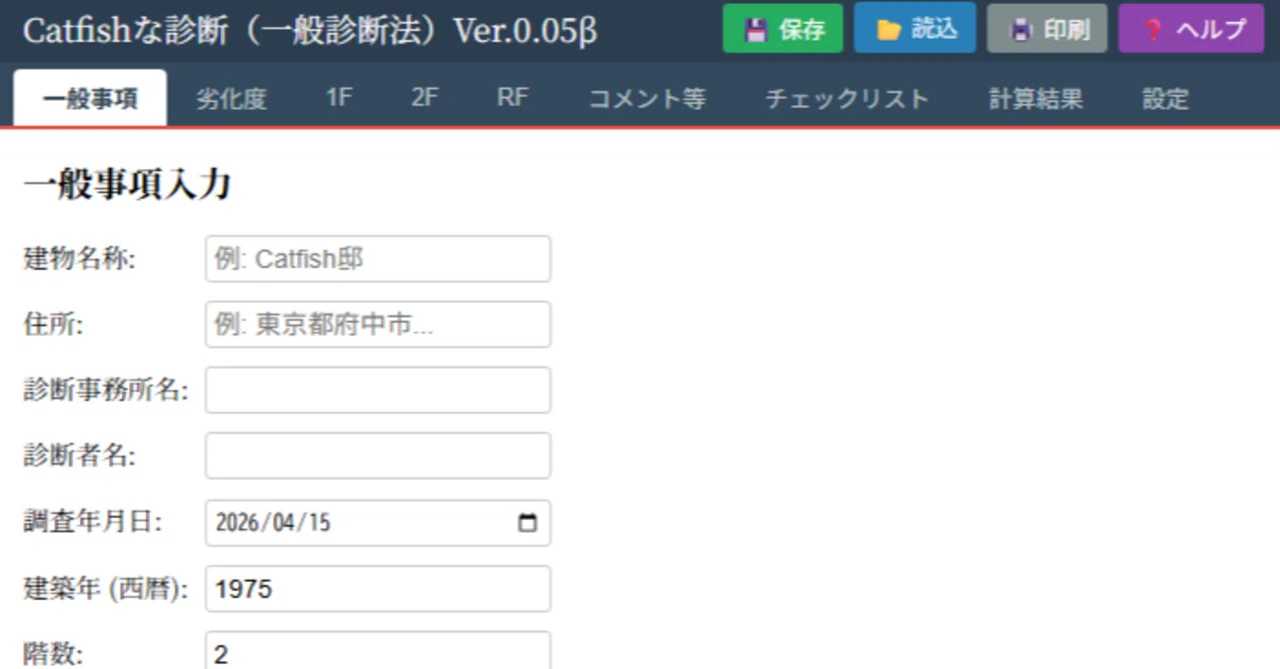Show the 計算結果 tab
The image size is (1280, 669).
(1035, 99)
